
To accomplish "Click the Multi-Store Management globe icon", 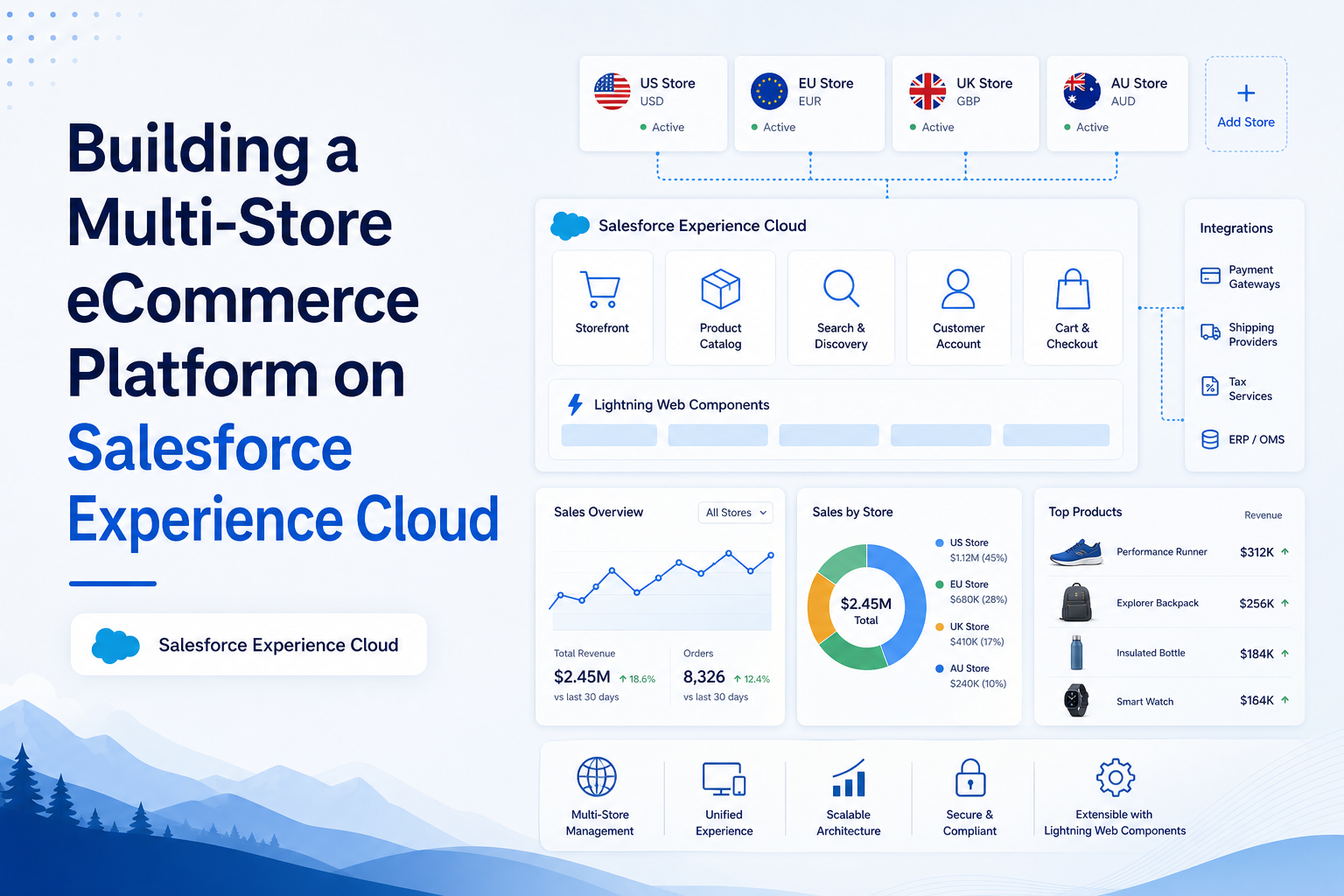I will click(598, 777).
